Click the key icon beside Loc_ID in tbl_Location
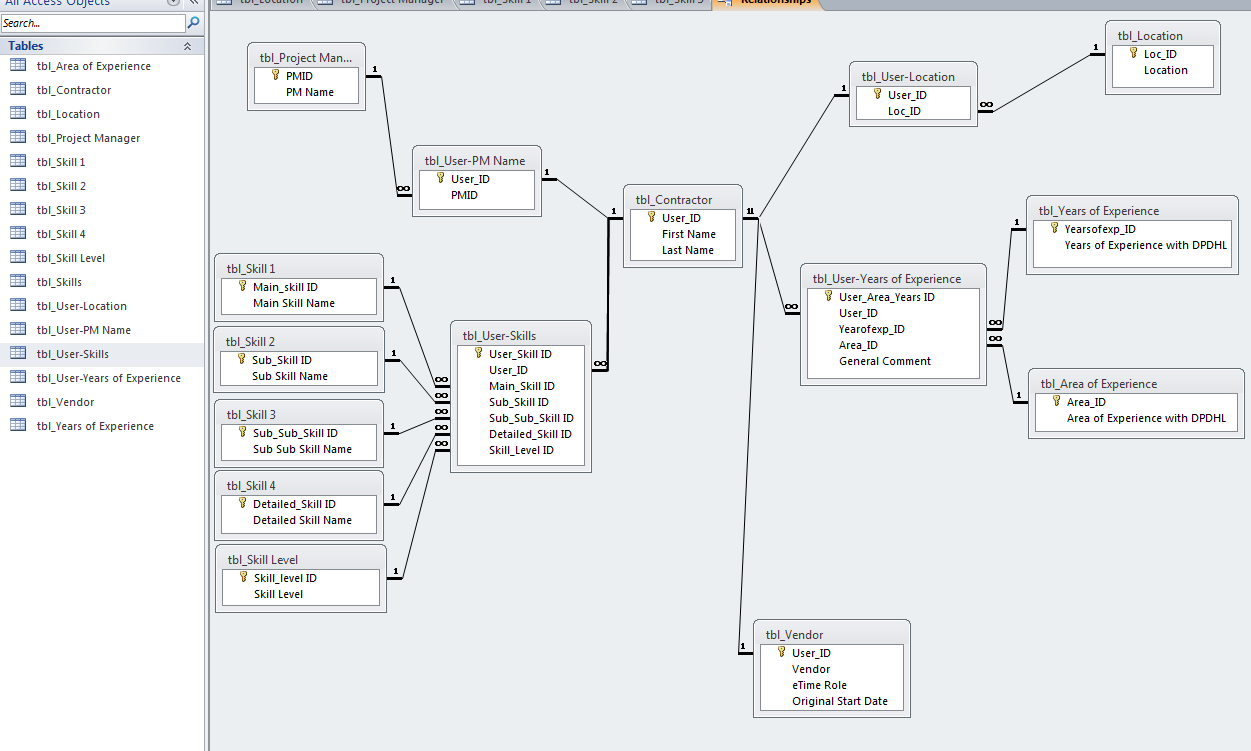This screenshot has width=1251, height=751. (x=1133, y=54)
